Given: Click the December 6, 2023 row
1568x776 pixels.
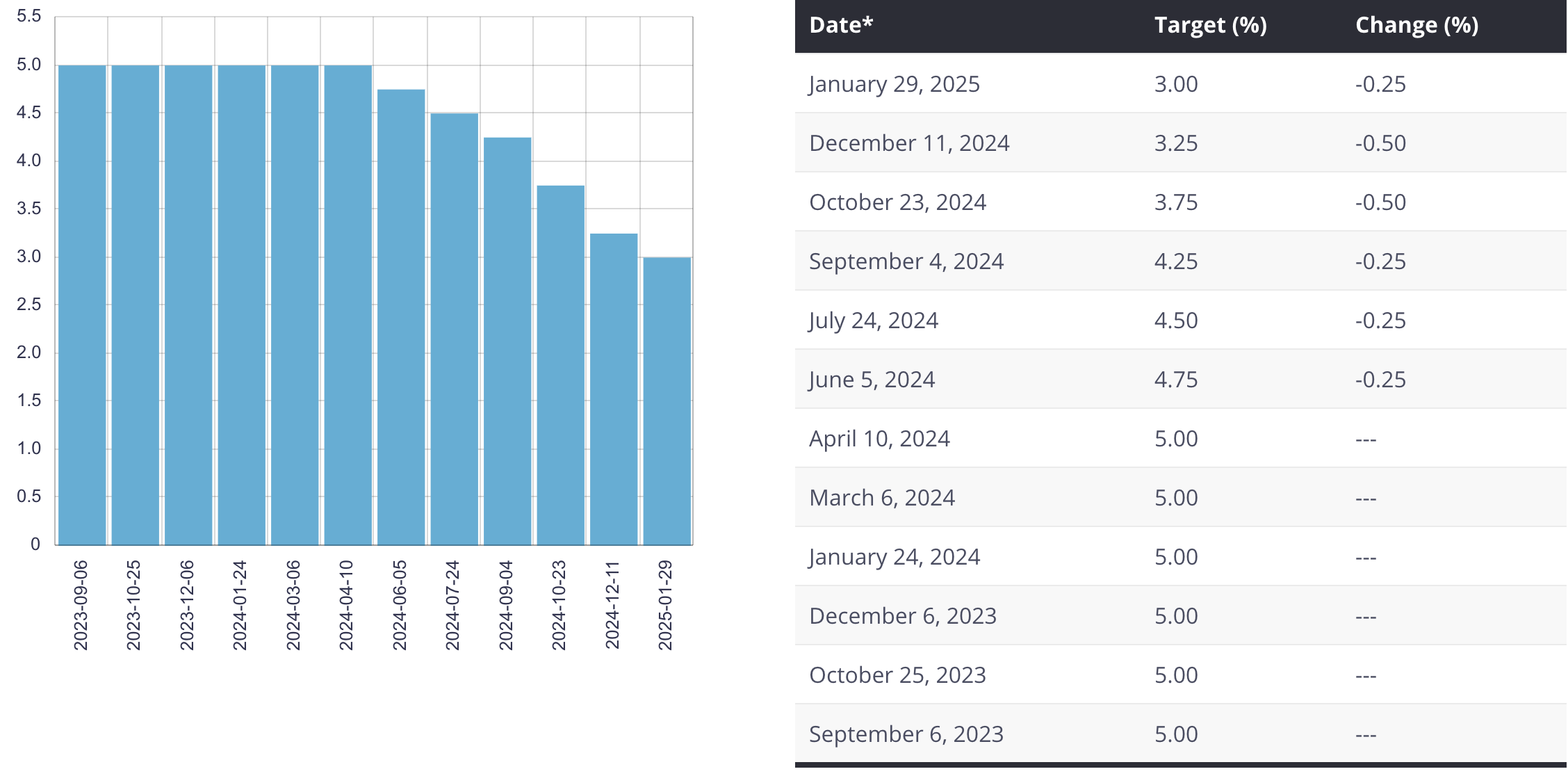Looking at the screenshot, I should pyautogui.click(x=903, y=616).
